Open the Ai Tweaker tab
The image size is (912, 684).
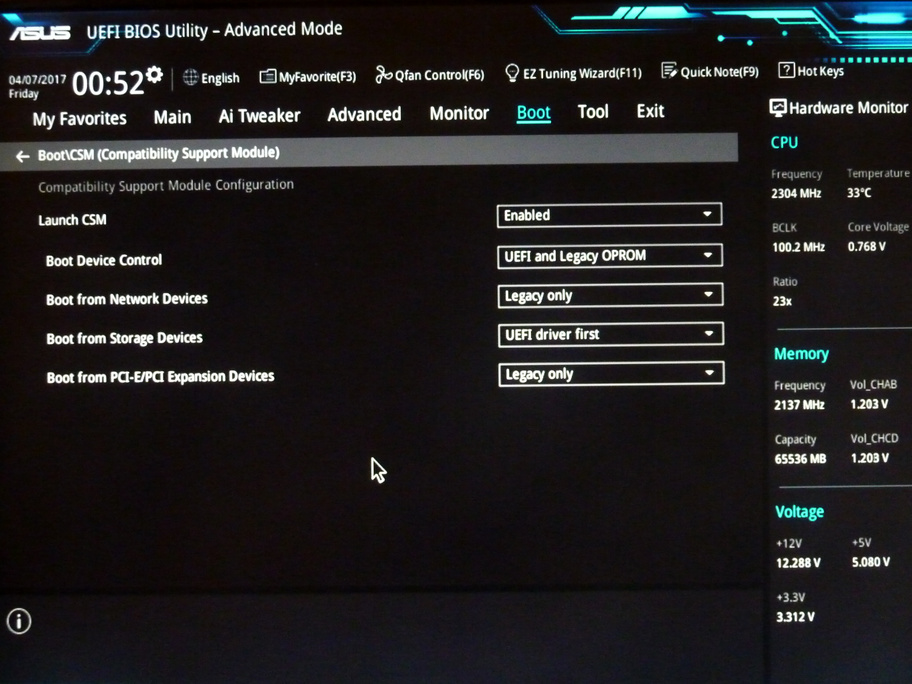(259, 116)
